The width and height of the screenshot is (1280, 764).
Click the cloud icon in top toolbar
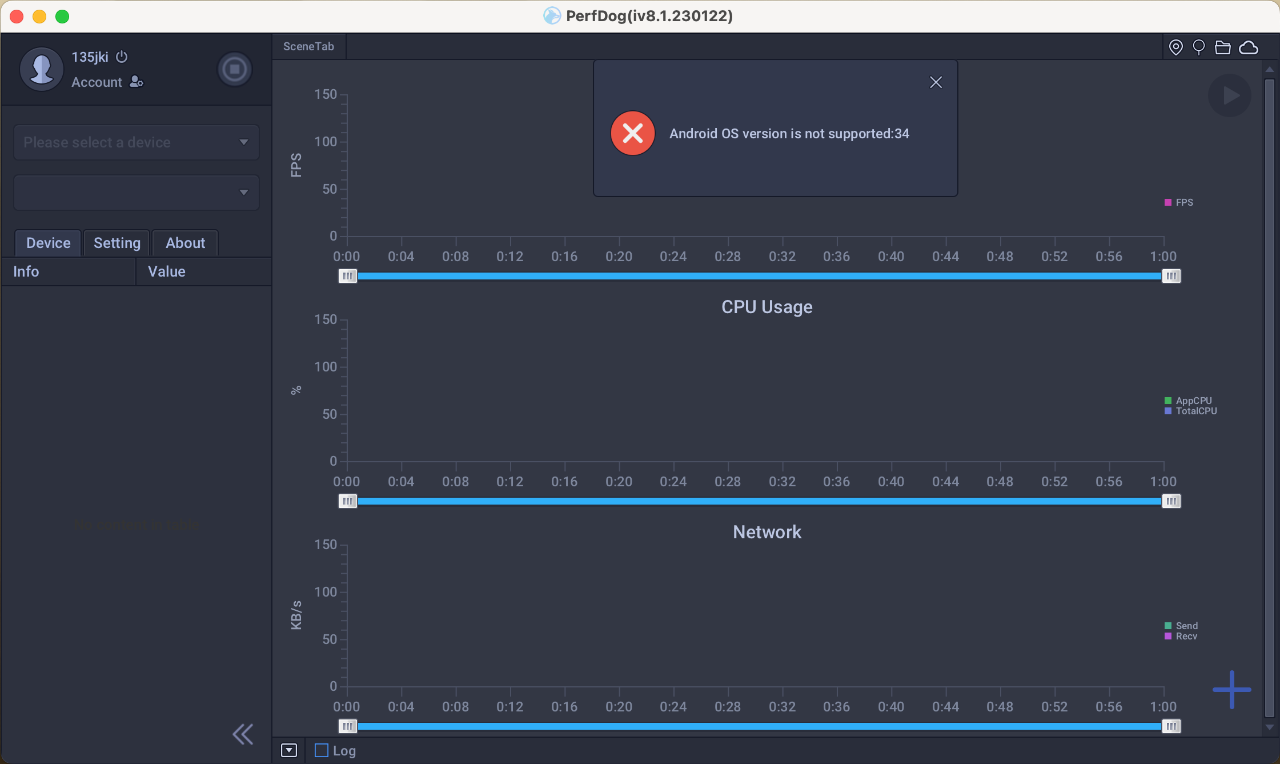(1249, 47)
